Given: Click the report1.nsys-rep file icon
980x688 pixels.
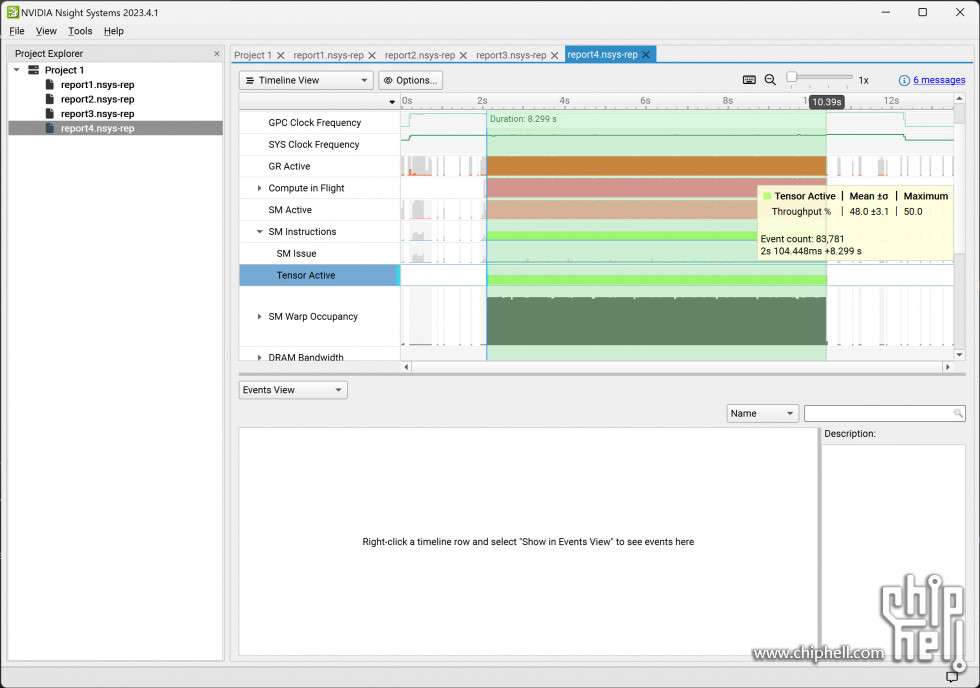Looking at the screenshot, I should tap(50, 84).
